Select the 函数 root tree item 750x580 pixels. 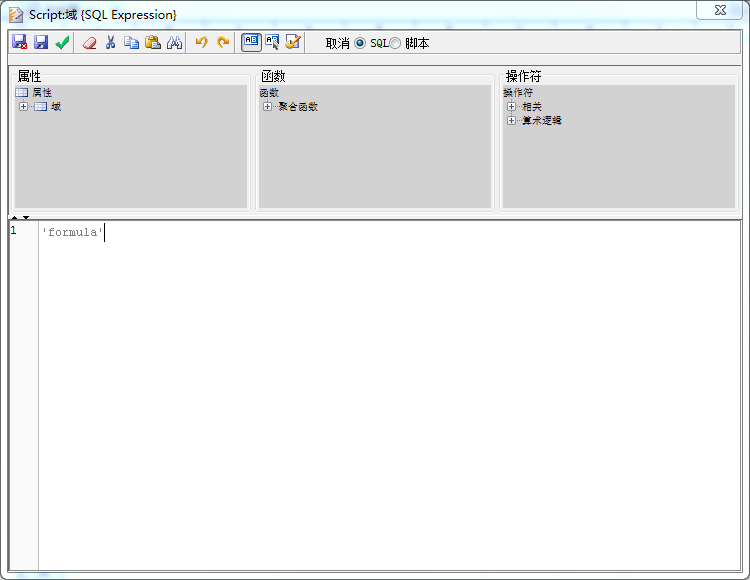point(269,93)
